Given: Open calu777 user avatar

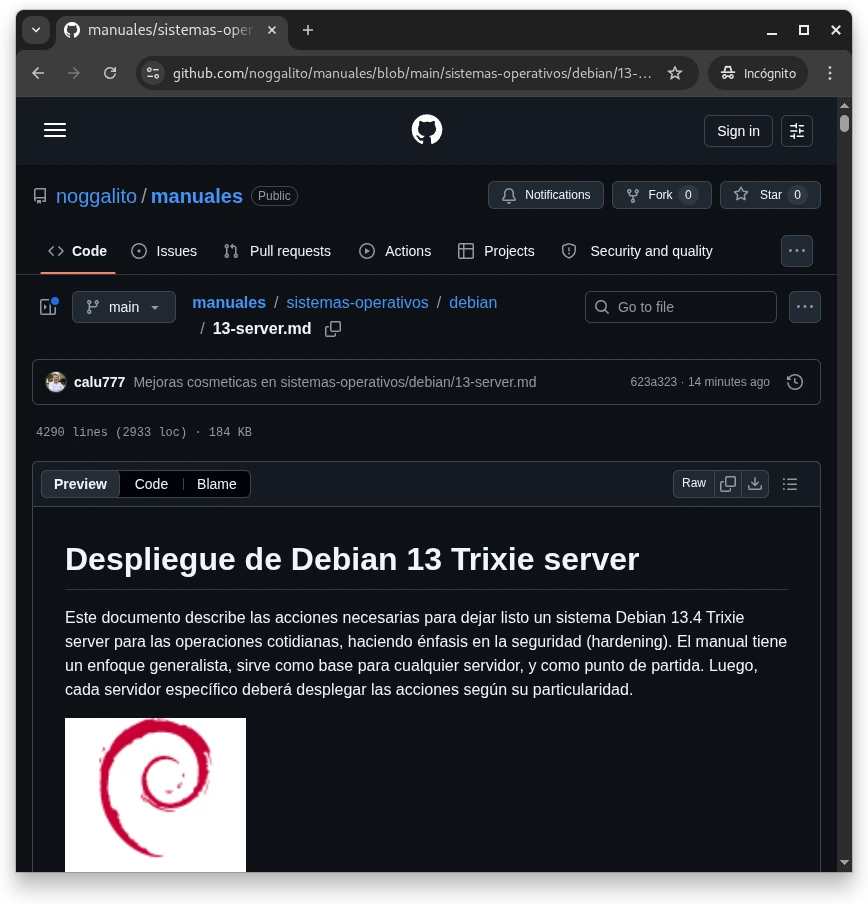Looking at the screenshot, I should click(56, 382).
